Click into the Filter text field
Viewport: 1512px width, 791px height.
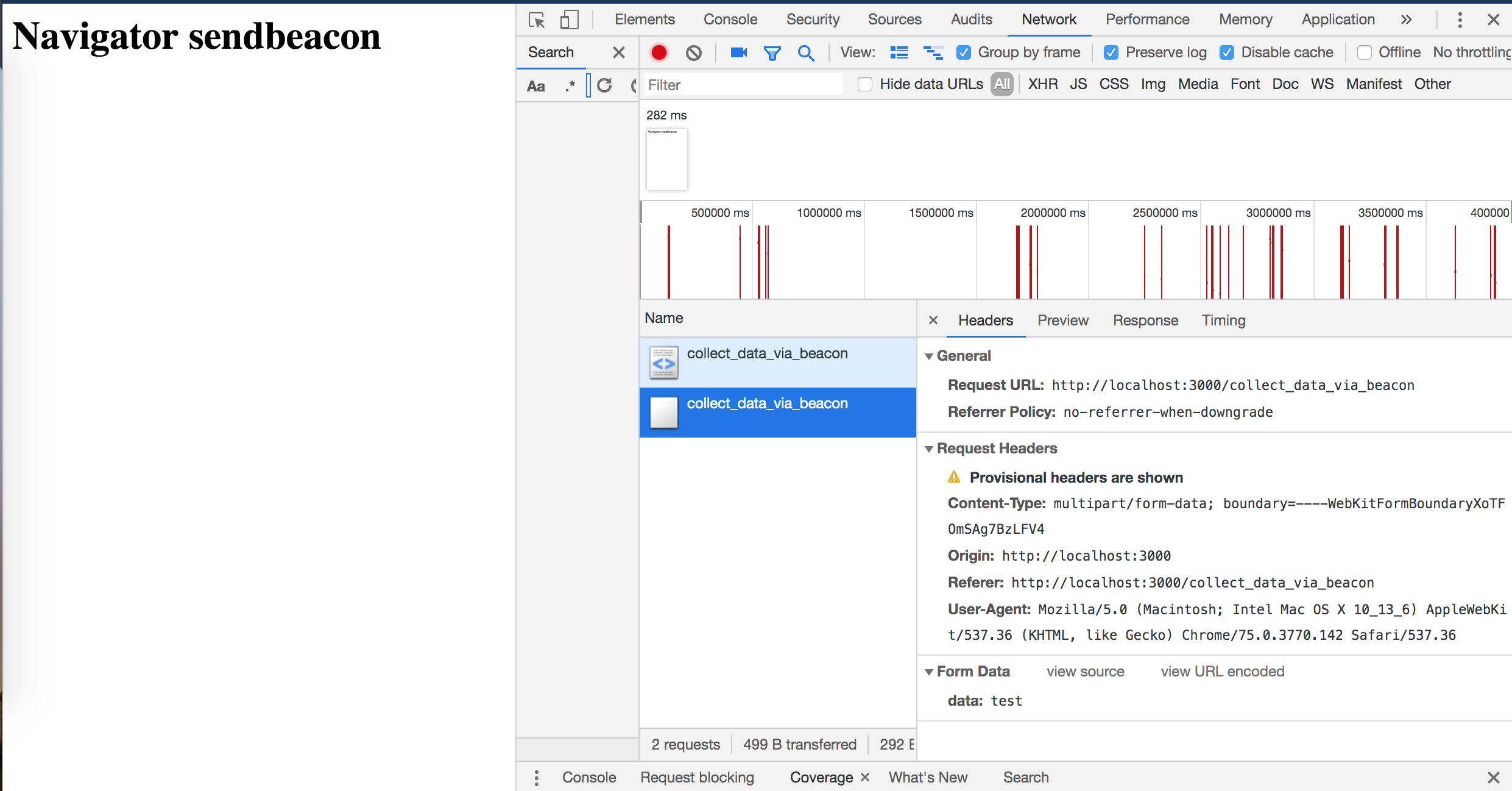tap(743, 85)
